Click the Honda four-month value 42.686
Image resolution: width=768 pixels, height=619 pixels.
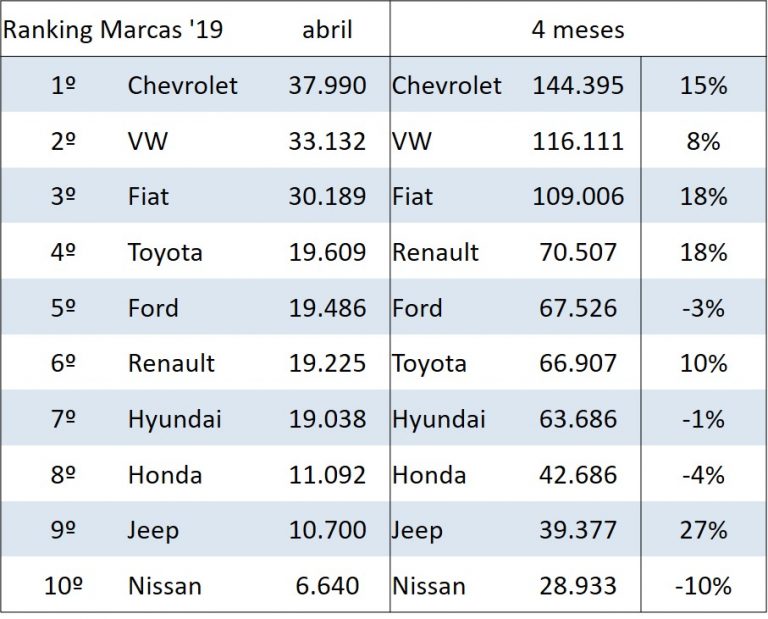pyautogui.click(x=578, y=474)
